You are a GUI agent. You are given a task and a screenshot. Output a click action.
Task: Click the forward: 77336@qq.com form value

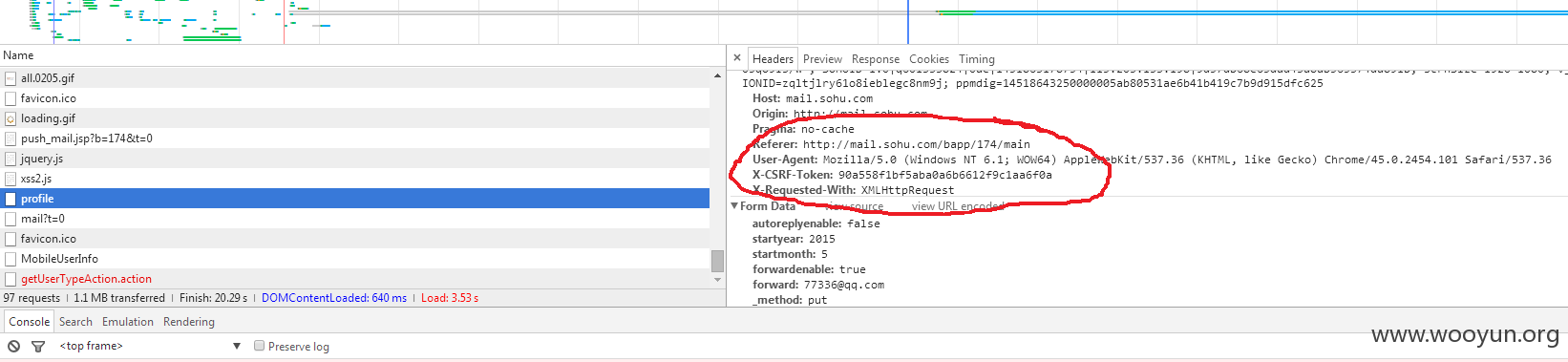pos(818,285)
